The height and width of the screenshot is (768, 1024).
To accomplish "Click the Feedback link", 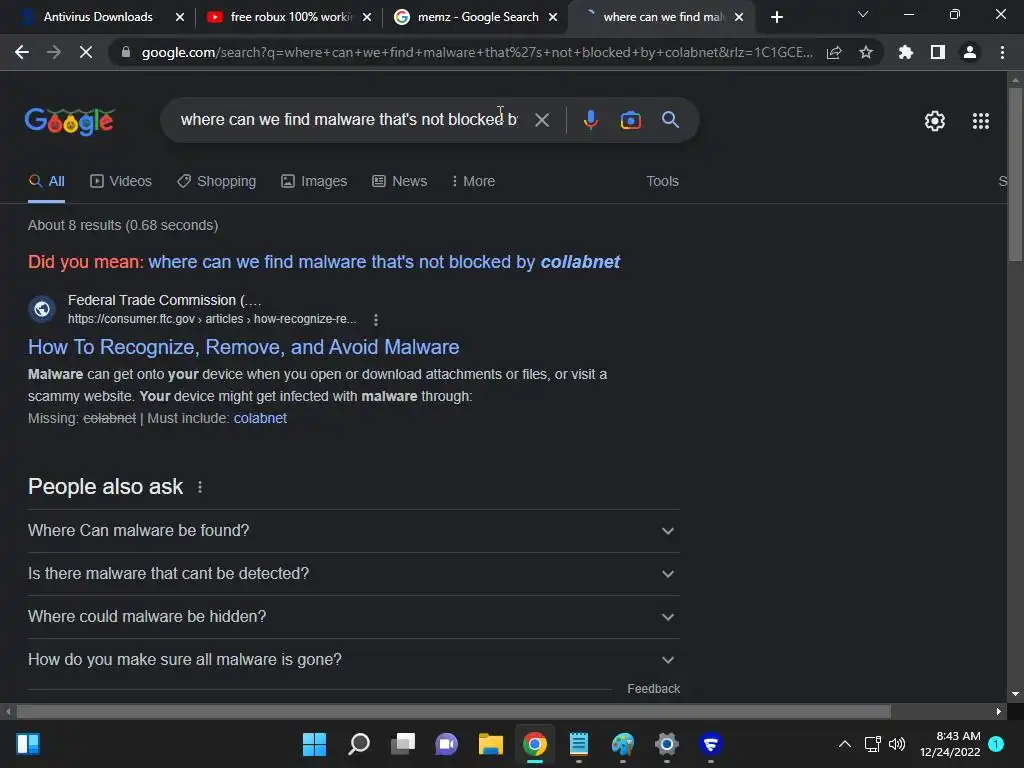I will [x=653, y=689].
